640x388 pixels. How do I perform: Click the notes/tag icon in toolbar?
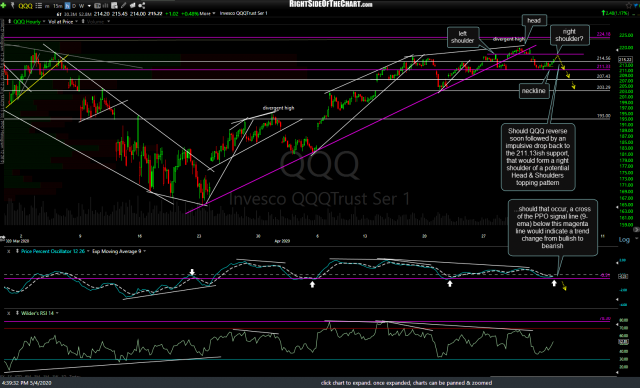[x=133, y=6]
